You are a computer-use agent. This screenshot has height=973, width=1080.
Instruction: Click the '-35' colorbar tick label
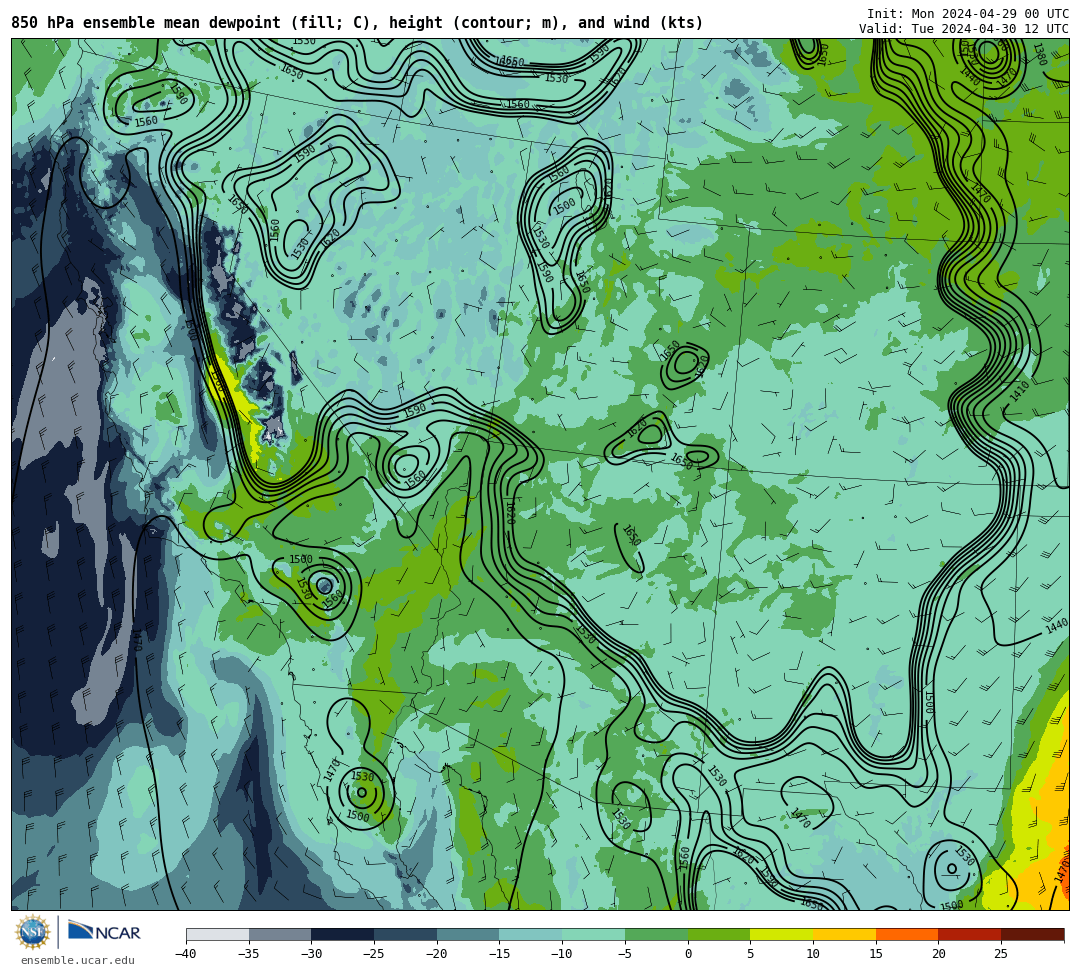pyautogui.click(x=249, y=954)
